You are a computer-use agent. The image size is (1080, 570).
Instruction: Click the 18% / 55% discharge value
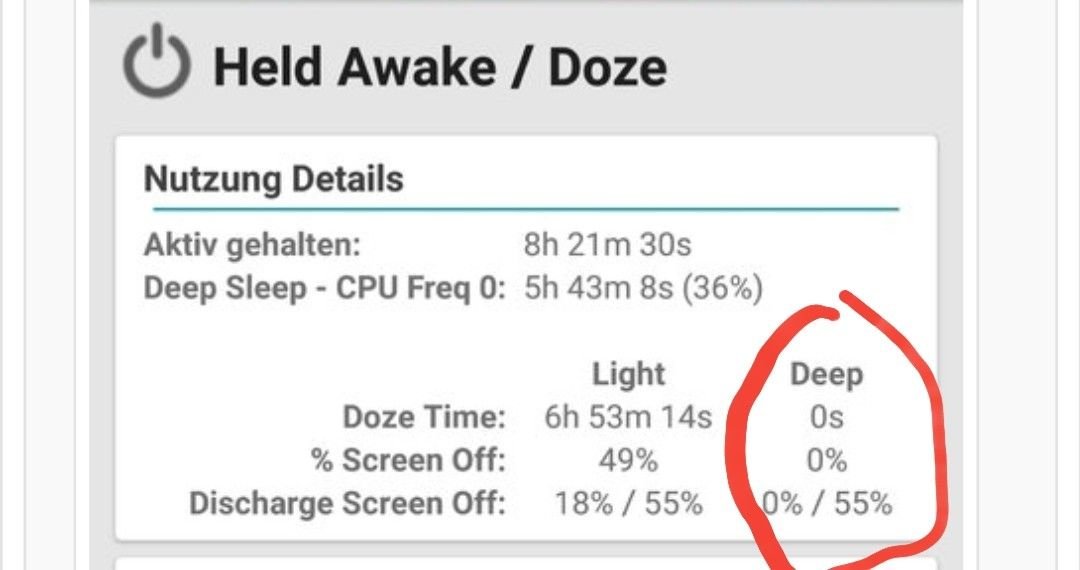point(629,503)
